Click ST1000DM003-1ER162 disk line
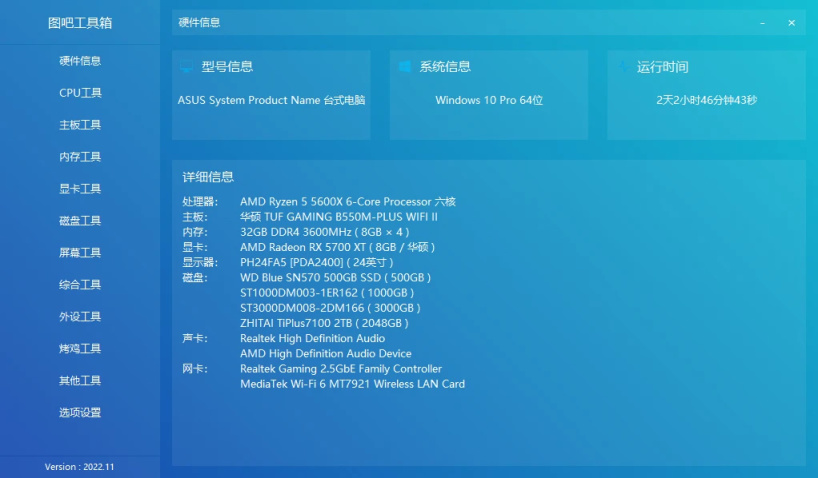 point(327,292)
